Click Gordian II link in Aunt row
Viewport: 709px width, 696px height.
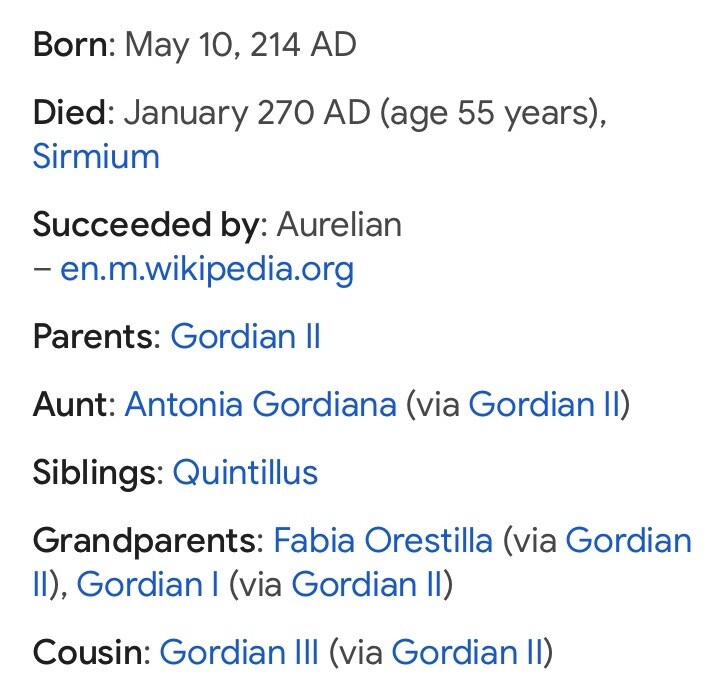point(543,404)
